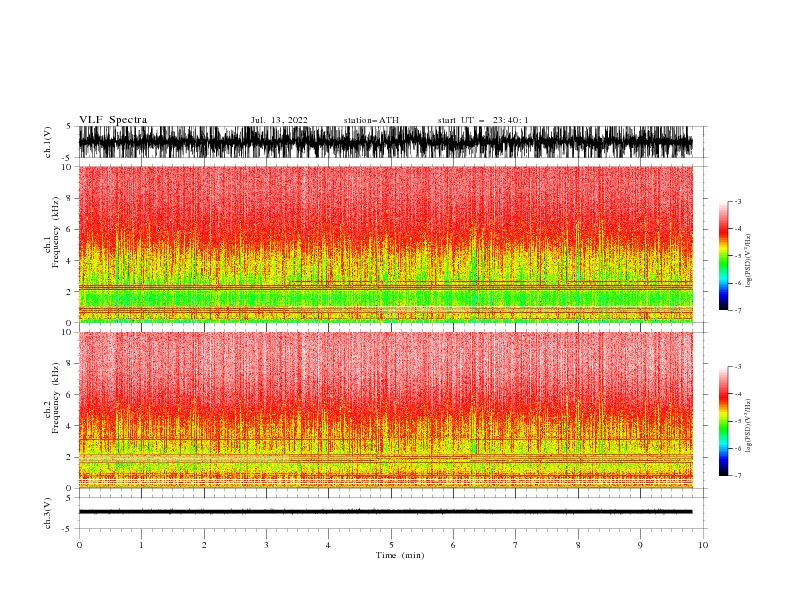The image size is (792, 612).
Task: Click the time axis tick label "8"
Action: click(x=578, y=545)
